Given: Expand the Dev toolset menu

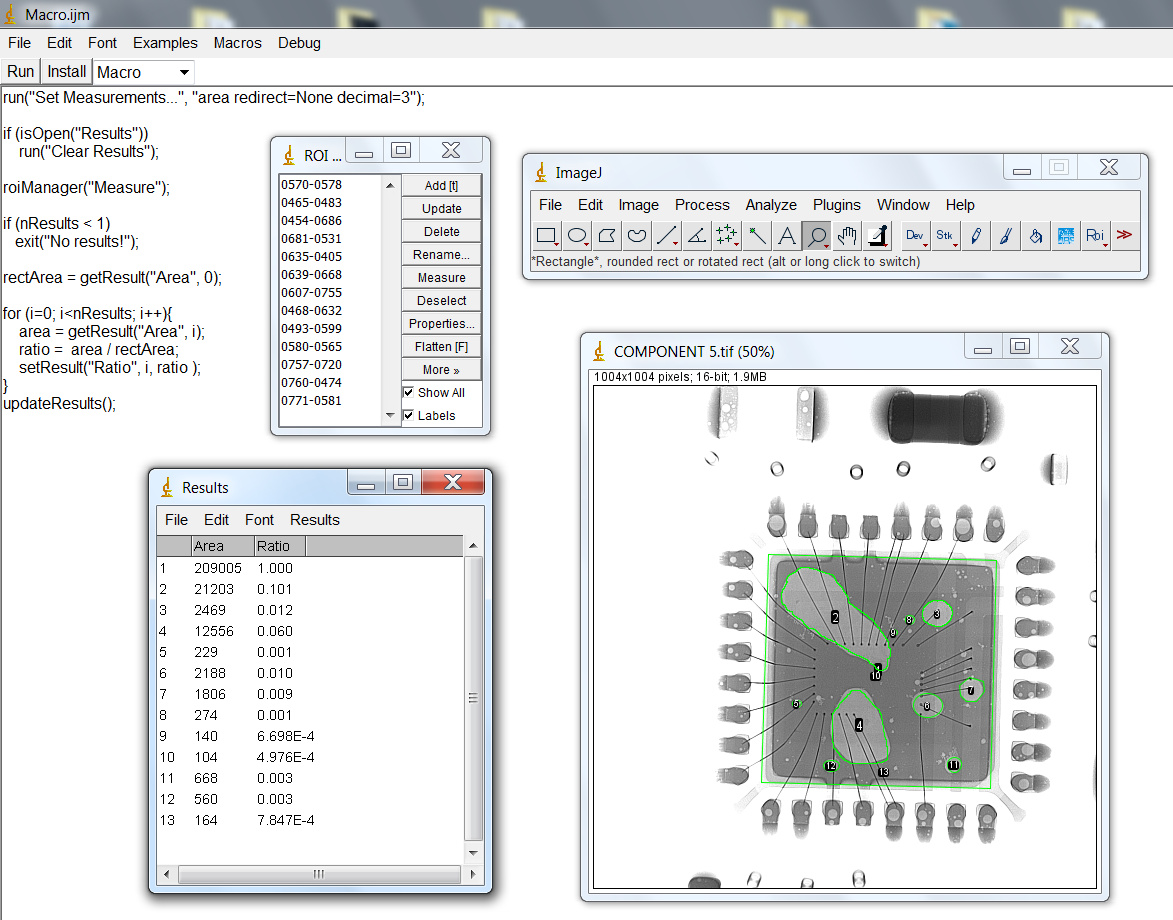Looking at the screenshot, I should pos(914,236).
